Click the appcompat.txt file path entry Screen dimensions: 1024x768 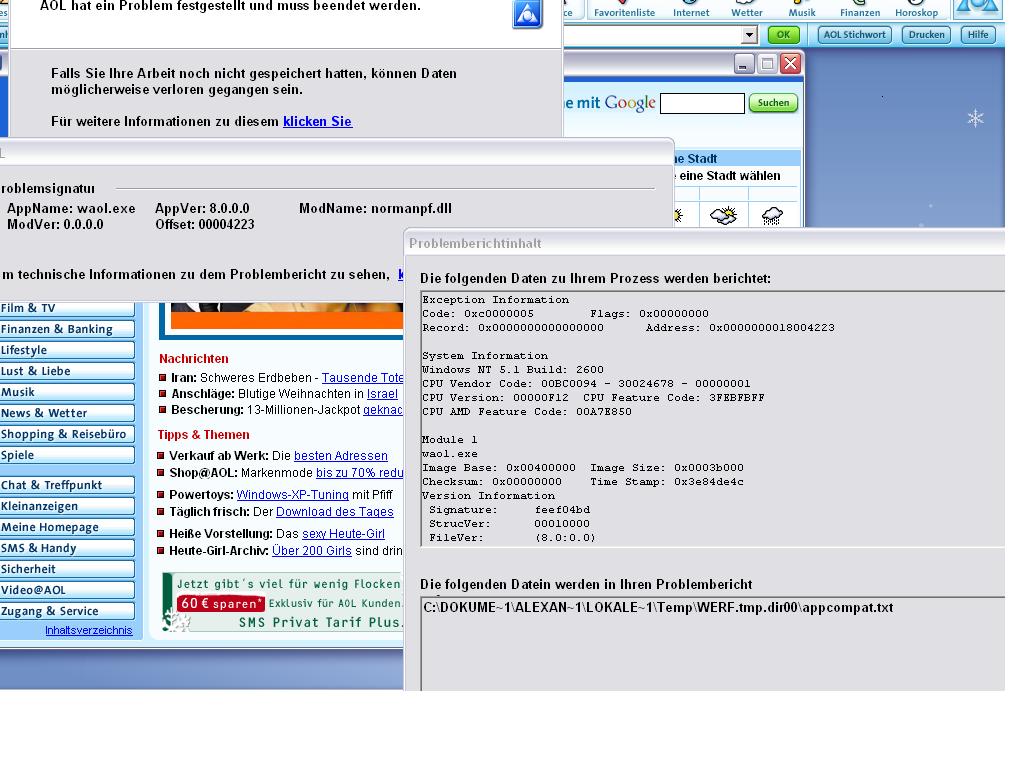[x=658, y=607]
